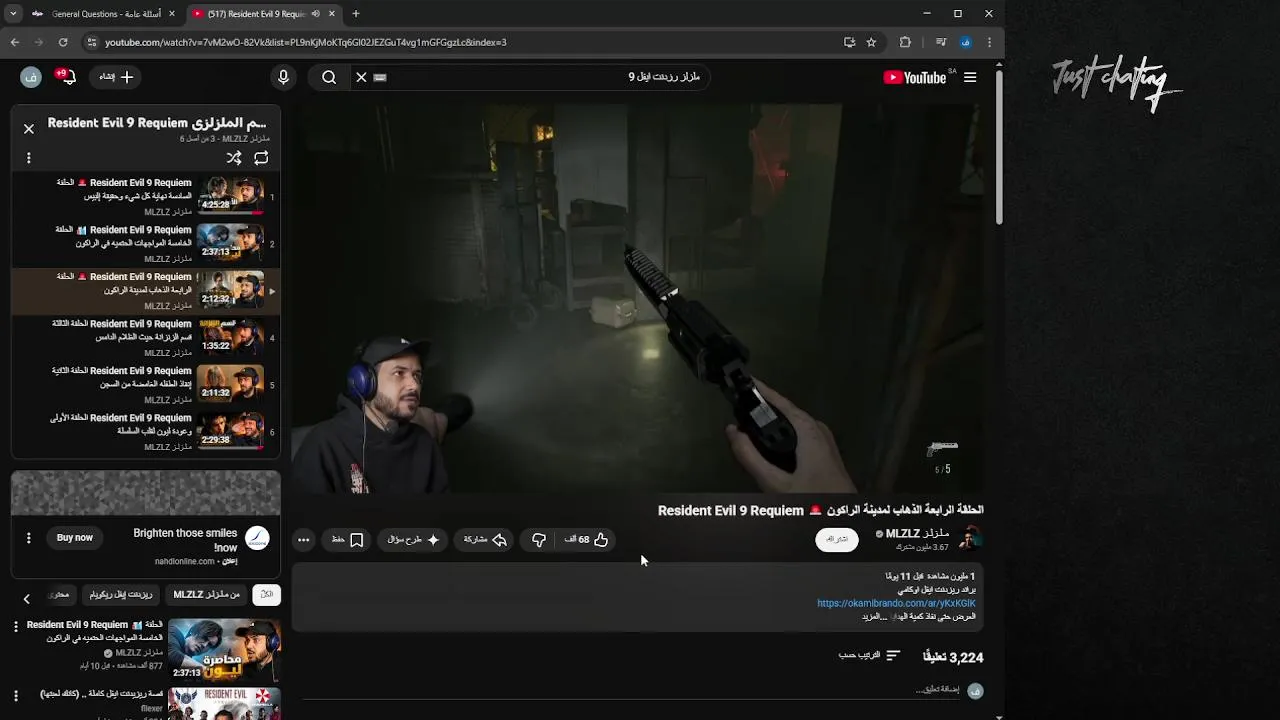The height and width of the screenshot is (720, 1280).
Task: Play playlist video 6 with 2:29:38 duration
Action: (147, 431)
